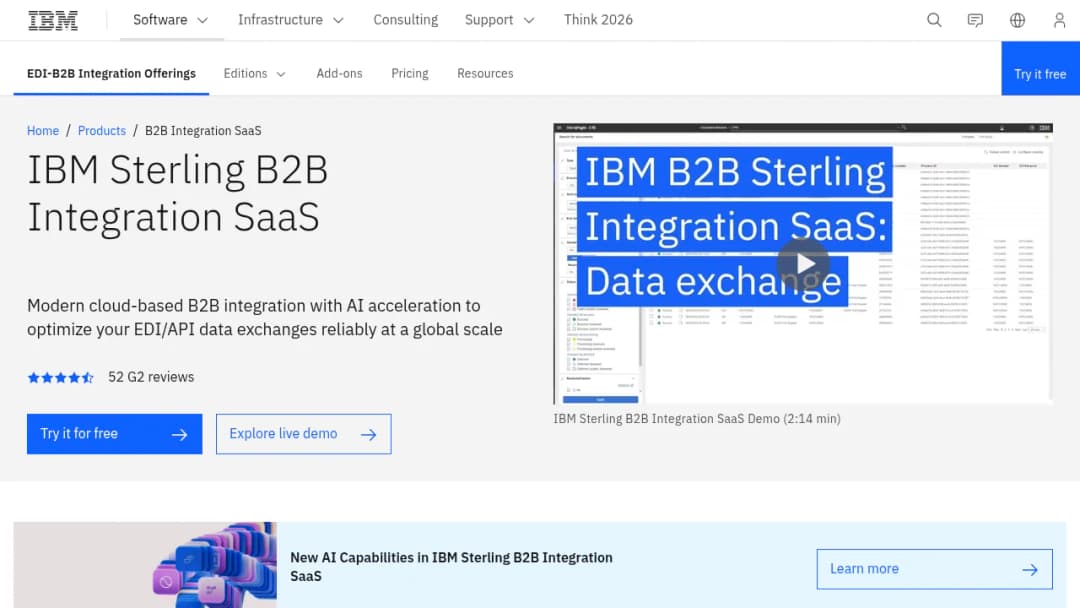Image resolution: width=1080 pixels, height=608 pixels.
Task: Click the B2B Integration SaaS breadcrumb text
Action: [x=203, y=131]
